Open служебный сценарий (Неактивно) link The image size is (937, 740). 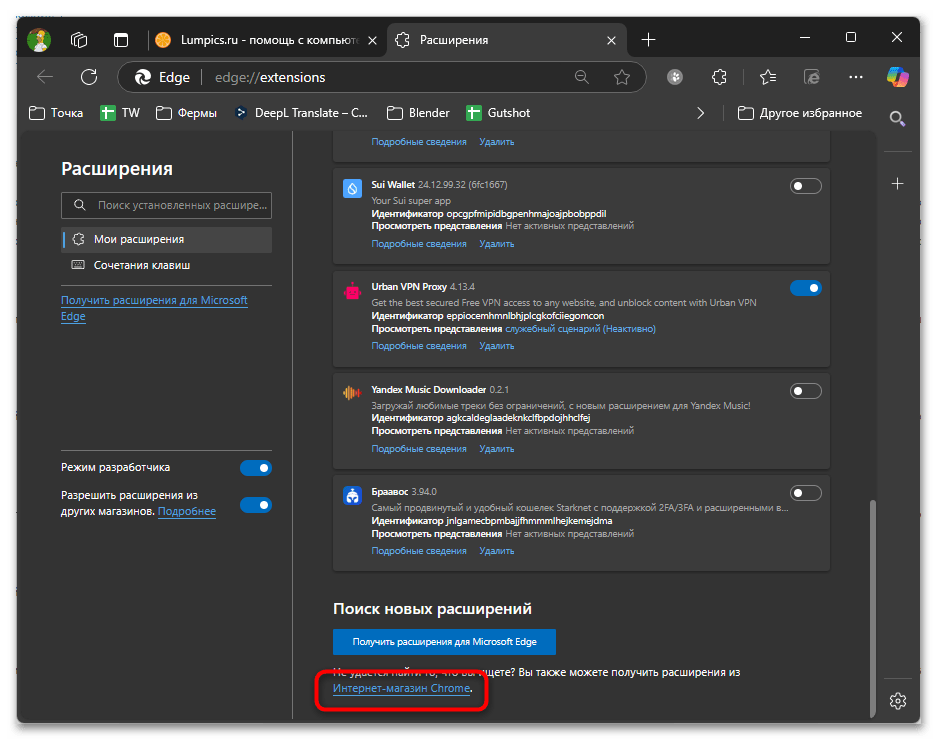click(580, 329)
